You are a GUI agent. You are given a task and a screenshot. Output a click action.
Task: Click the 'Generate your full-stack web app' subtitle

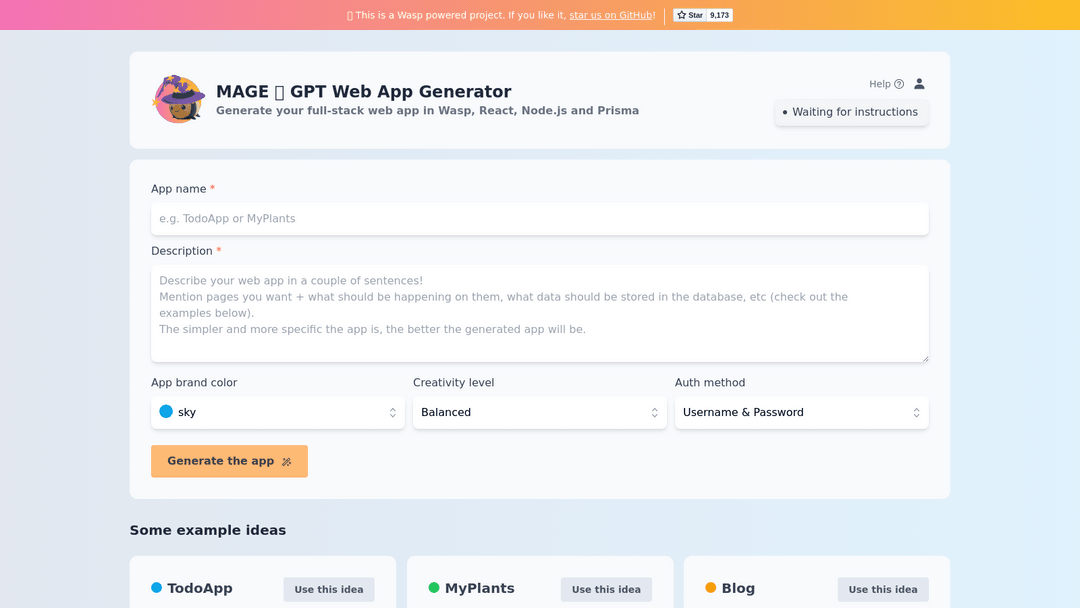click(x=428, y=111)
